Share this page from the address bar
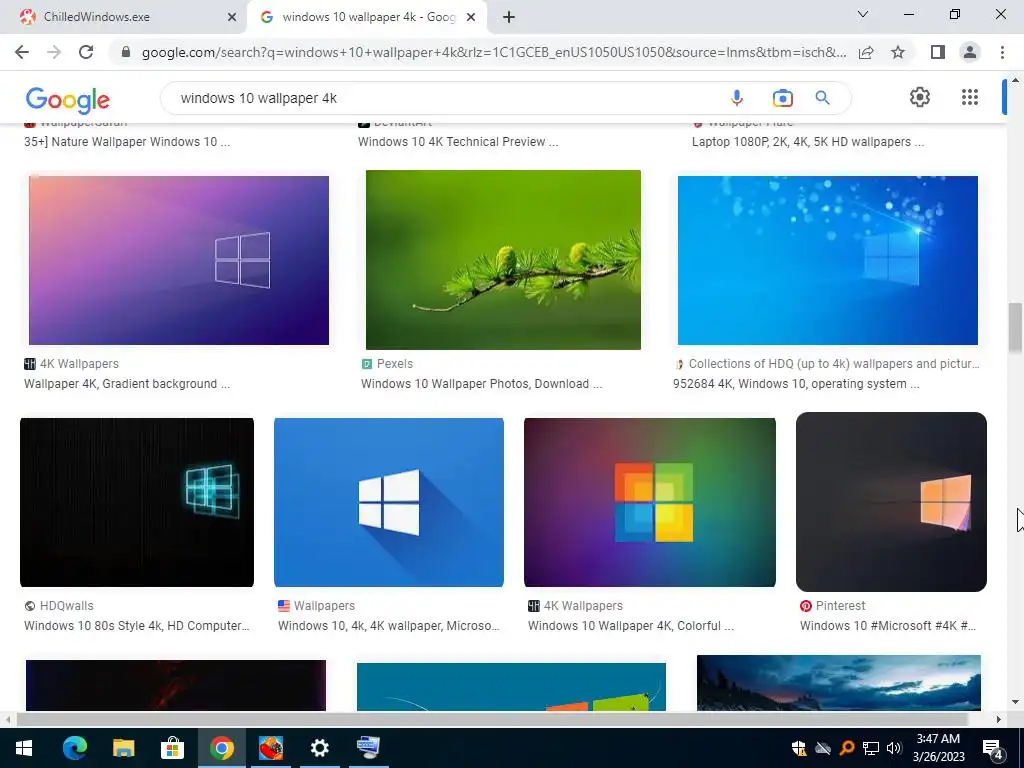 coord(867,52)
